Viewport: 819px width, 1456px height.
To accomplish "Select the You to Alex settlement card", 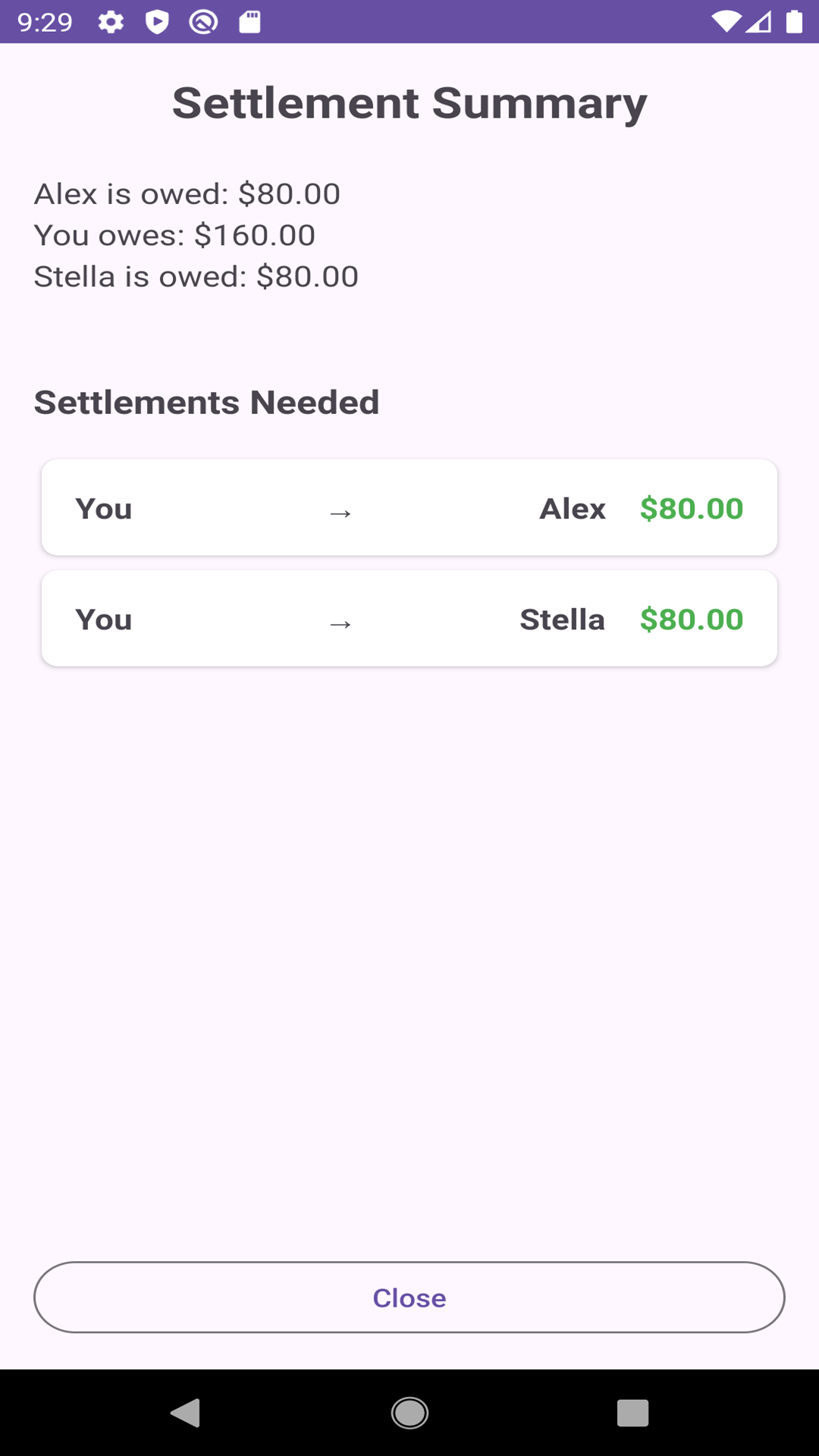I will tap(409, 507).
